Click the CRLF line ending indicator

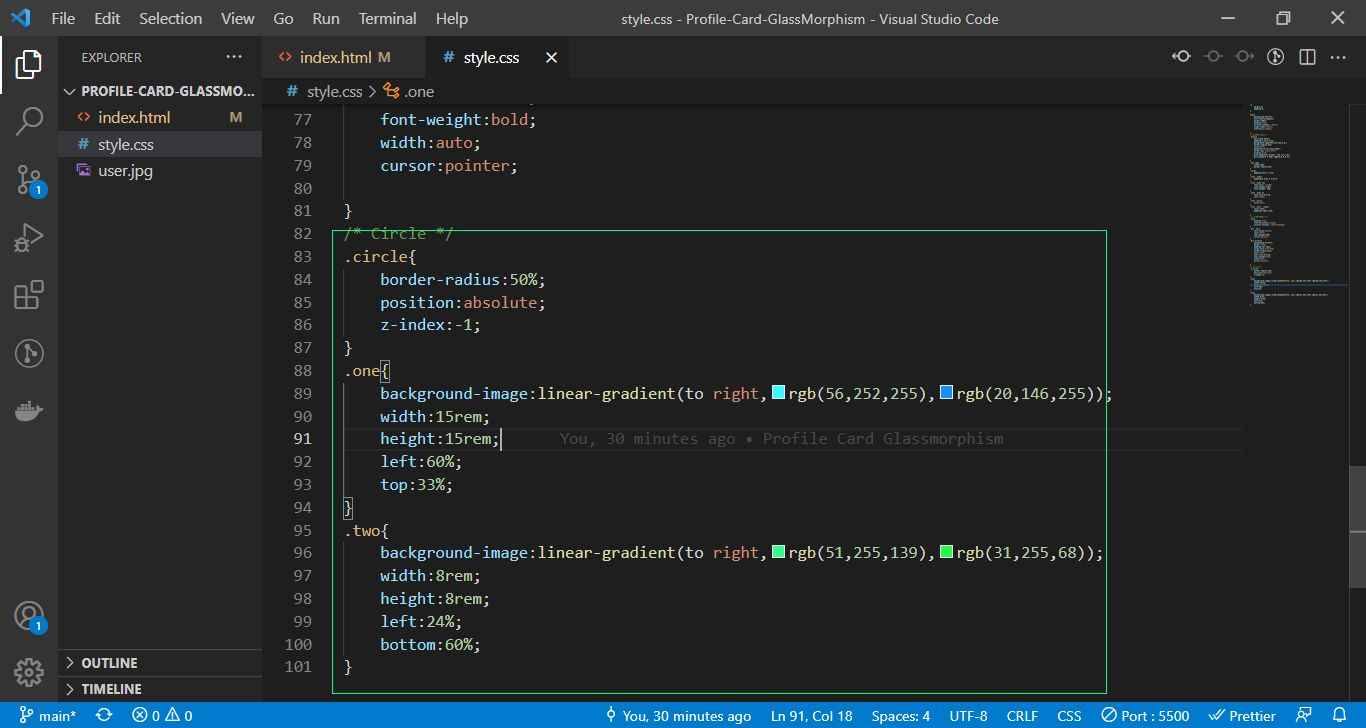(1022, 715)
